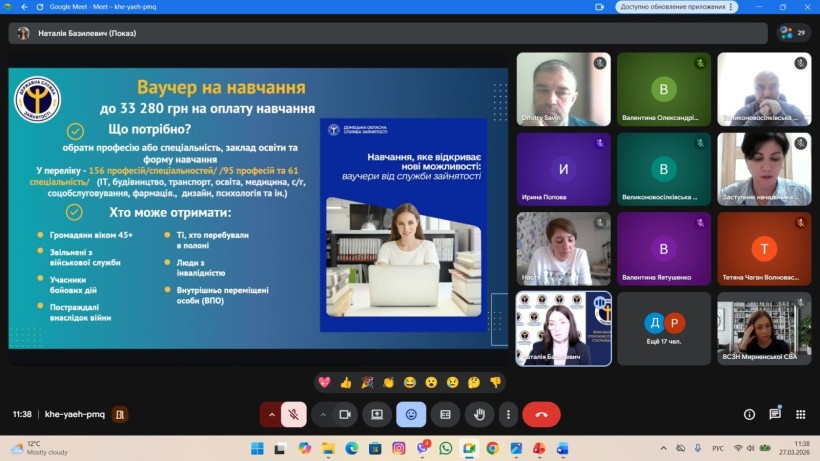Leave the call with the red button

point(541,414)
